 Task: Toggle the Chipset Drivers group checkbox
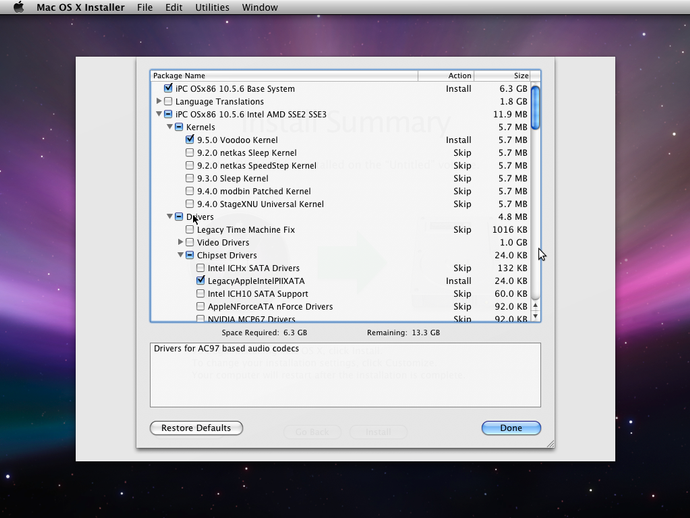click(190, 255)
